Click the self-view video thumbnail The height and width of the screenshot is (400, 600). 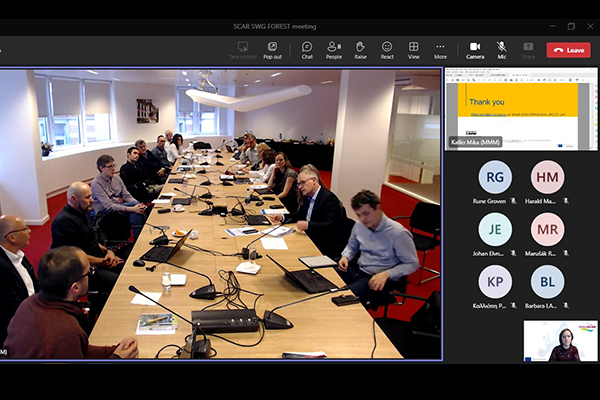click(559, 341)
